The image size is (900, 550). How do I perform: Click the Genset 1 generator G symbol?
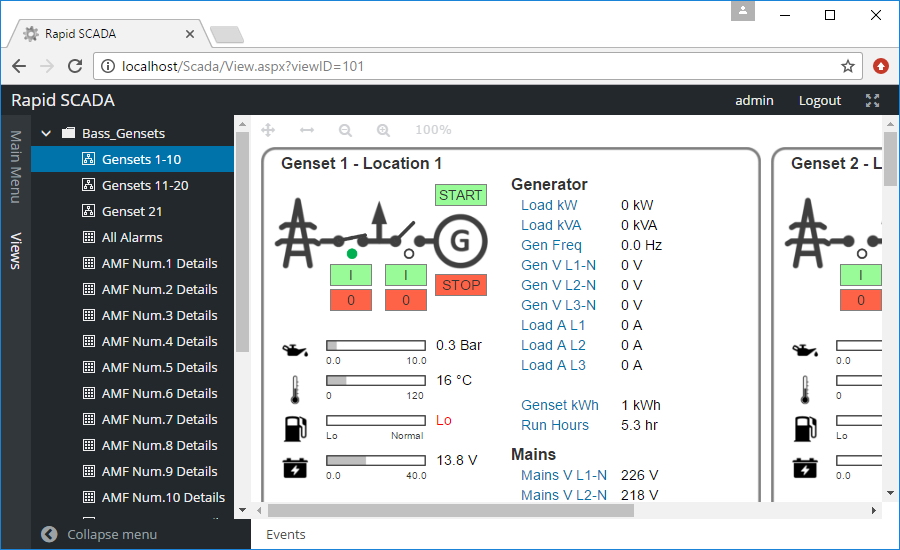click(x=460, y=240)
